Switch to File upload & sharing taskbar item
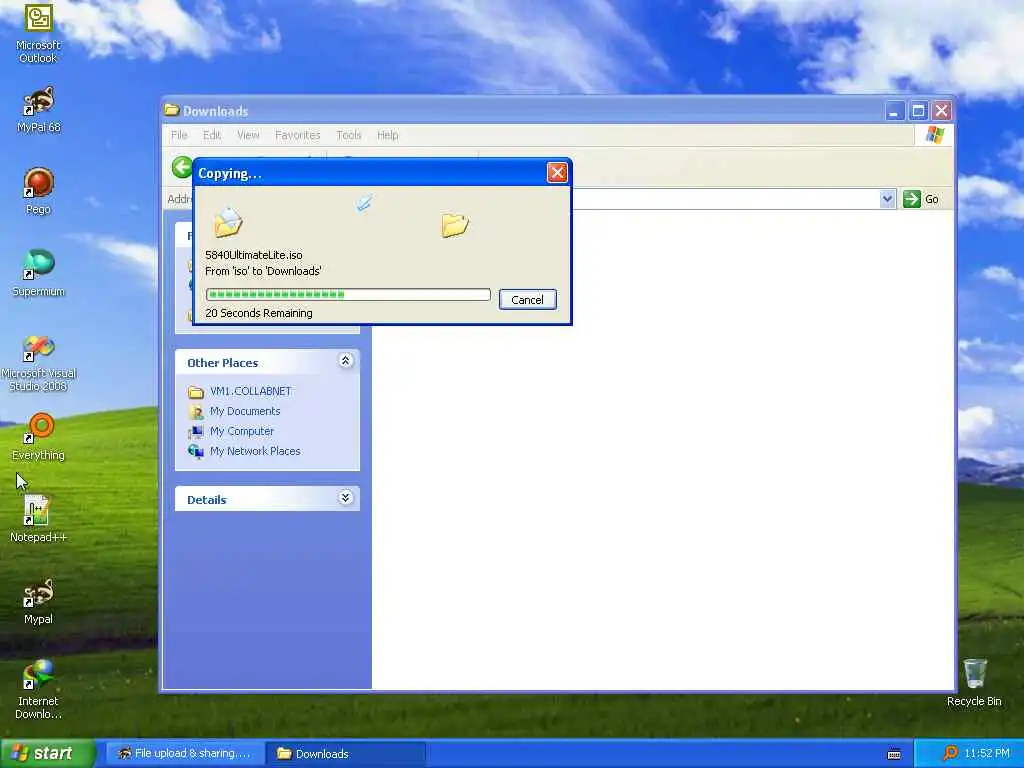Screen dimensions: 1024x768 click(185, 754)
